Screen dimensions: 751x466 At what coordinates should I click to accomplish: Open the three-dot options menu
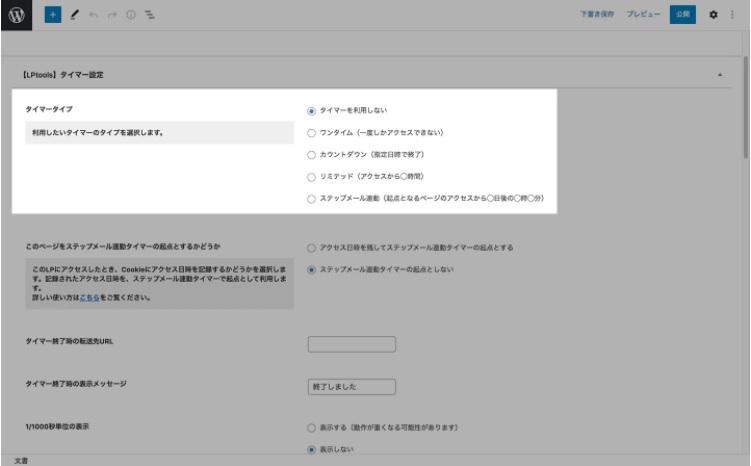pyautogui.click(x=732, y=15)
